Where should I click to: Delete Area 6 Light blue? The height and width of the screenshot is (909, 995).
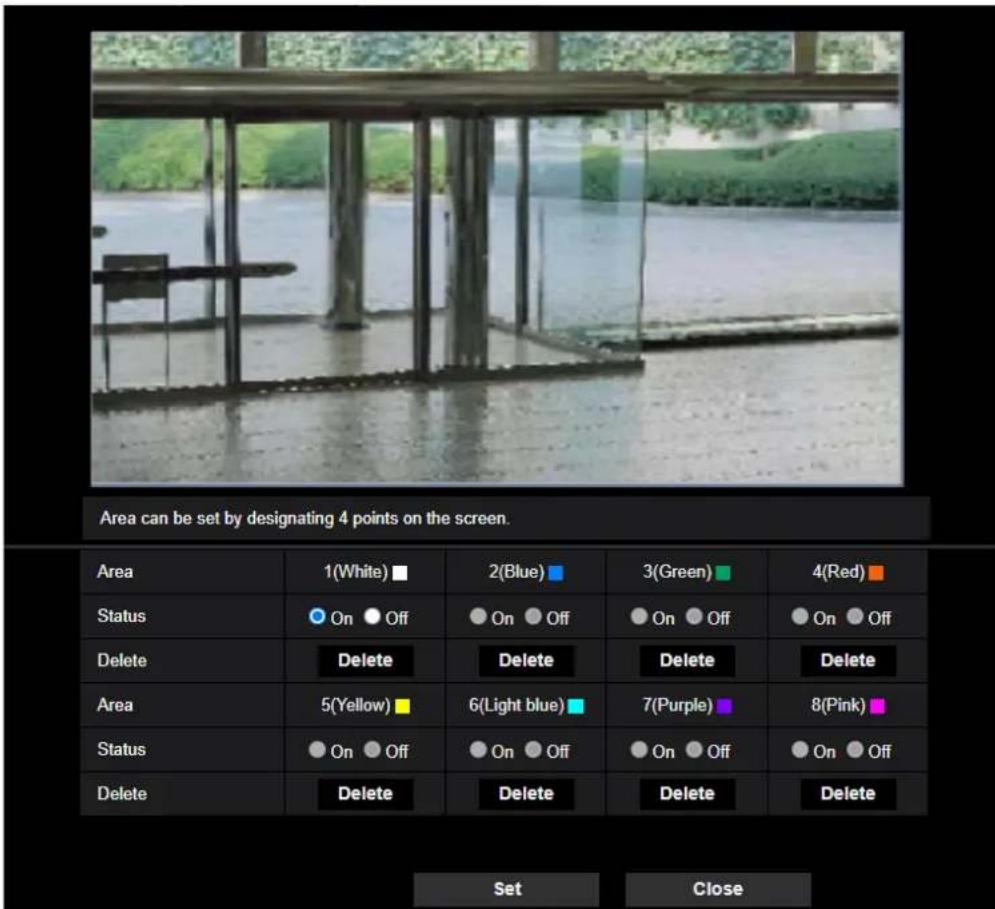point(526,794)
